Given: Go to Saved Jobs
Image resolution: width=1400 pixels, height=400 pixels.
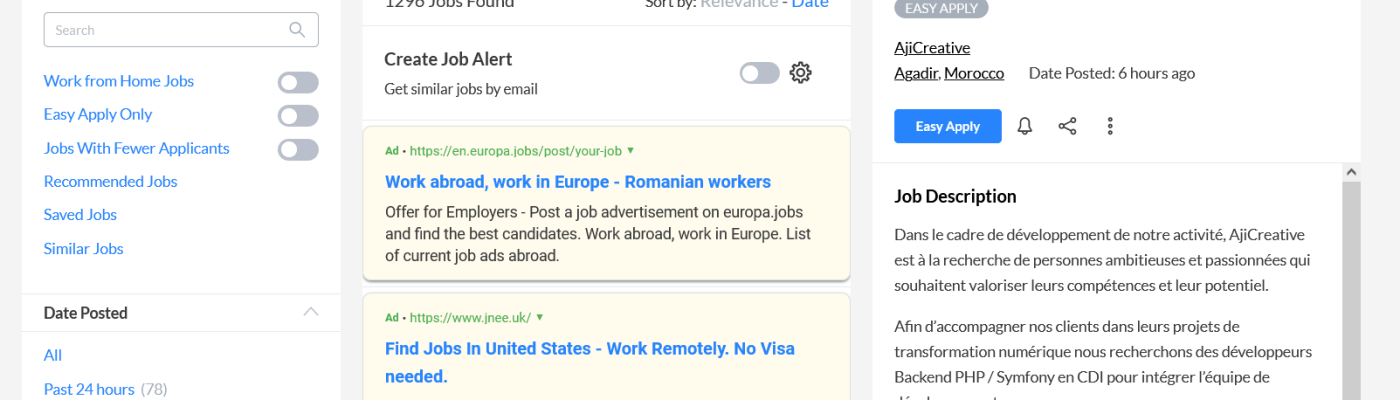Looking at the screenshot, I should [80, 214].
